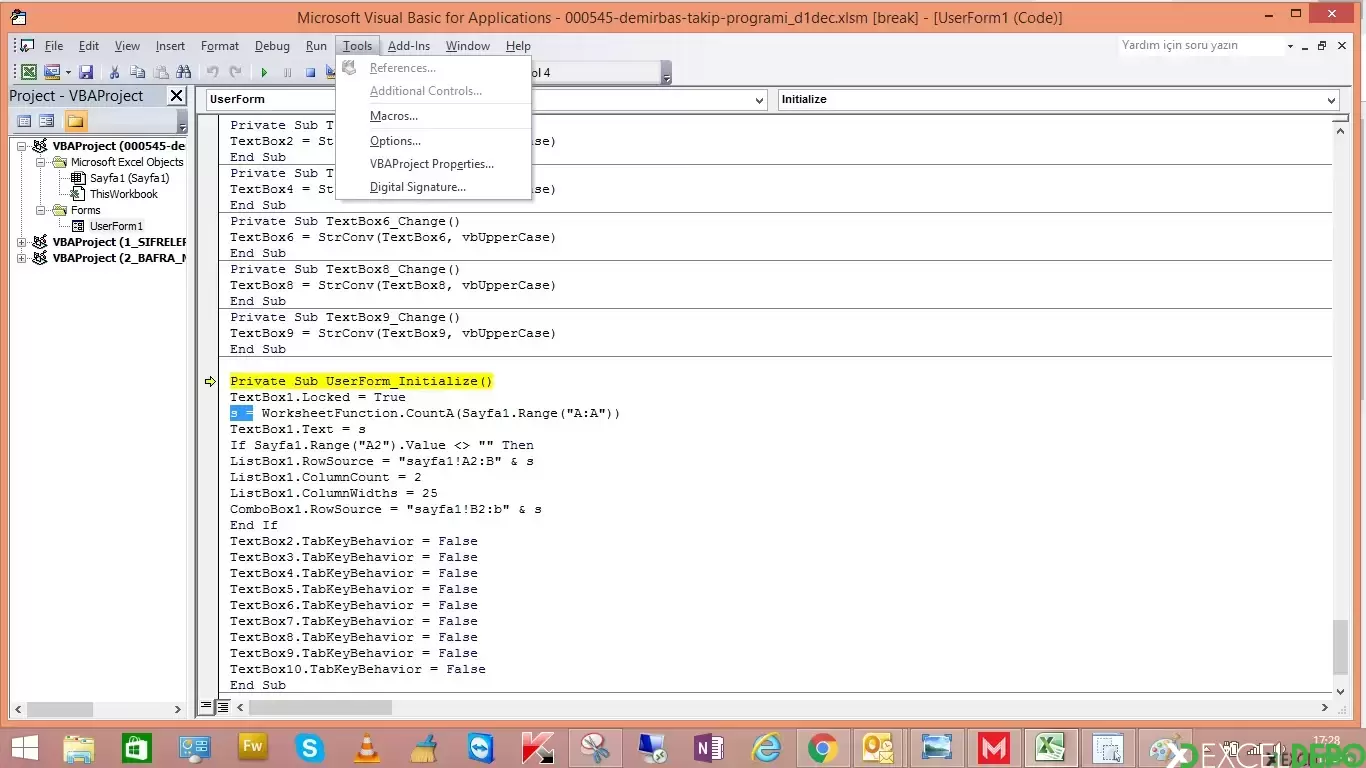Image resolution: width=1366 pixels, height=768 pixels.
Task: Click the TextBox1.Locked = True line
Action: tap(317, 397)
